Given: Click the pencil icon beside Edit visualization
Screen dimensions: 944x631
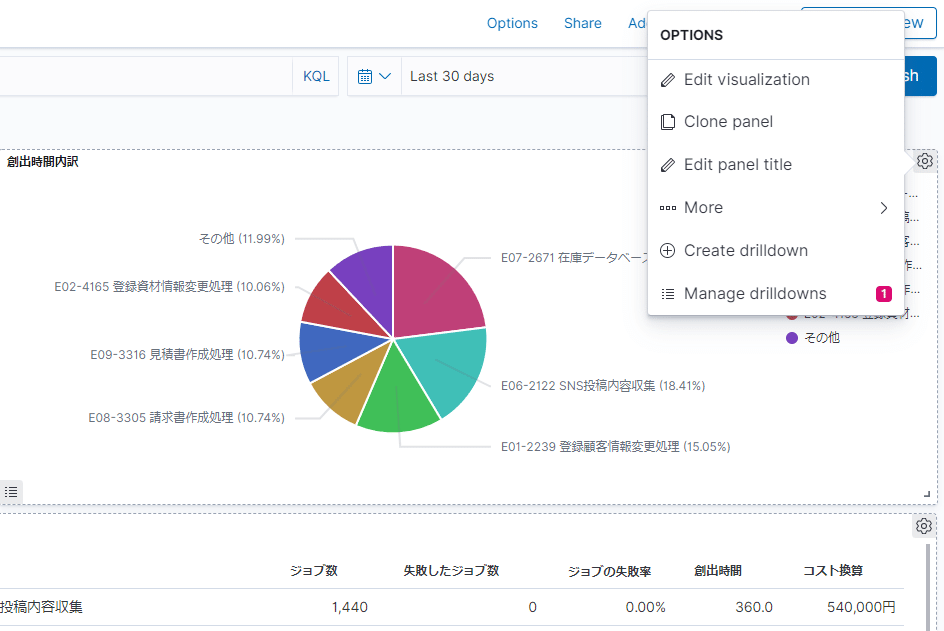Looking at the screenshot, I should click(x=668, y=79).
